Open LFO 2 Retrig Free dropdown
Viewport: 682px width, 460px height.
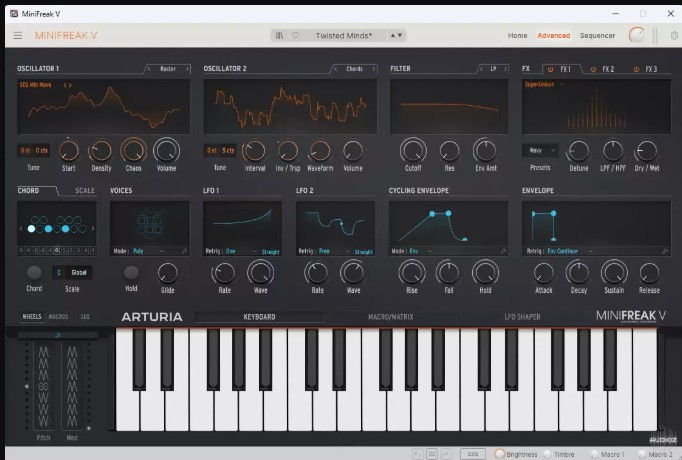[x=335, y=251]
